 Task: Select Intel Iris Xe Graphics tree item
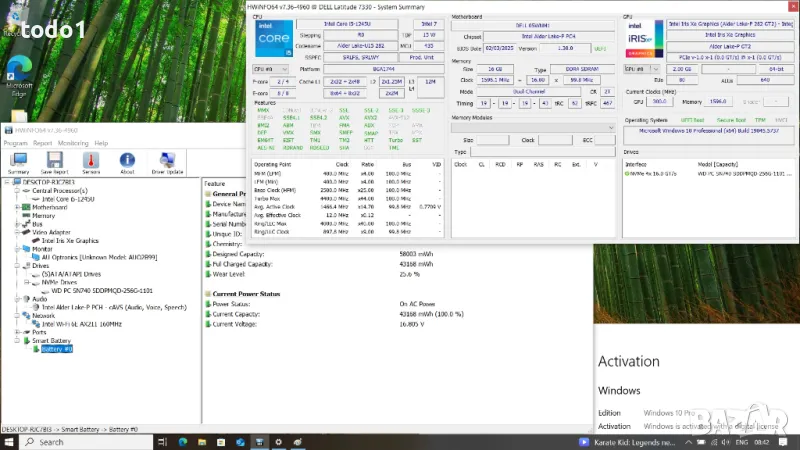pyautogui.click(x=70, y=240)
